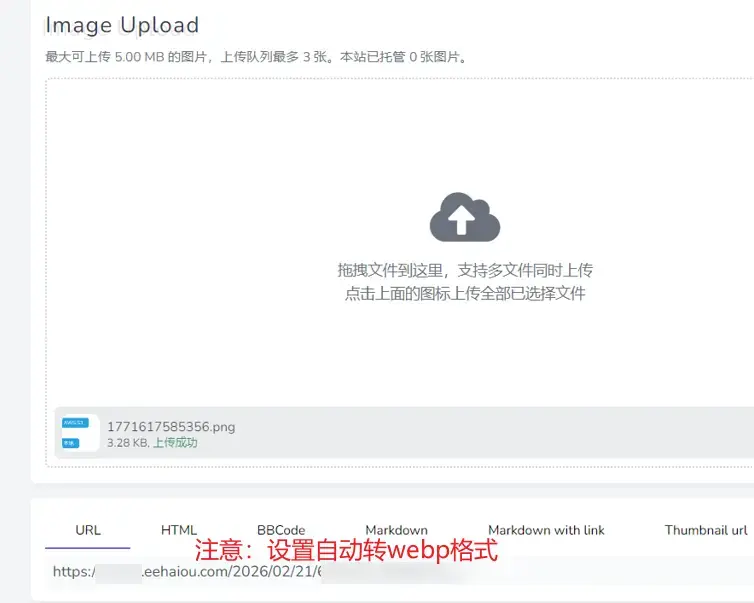Screen dimensions: 754x603
Task: Click the 1771617585356.png file thumbnail
Action: pos(75,433)
